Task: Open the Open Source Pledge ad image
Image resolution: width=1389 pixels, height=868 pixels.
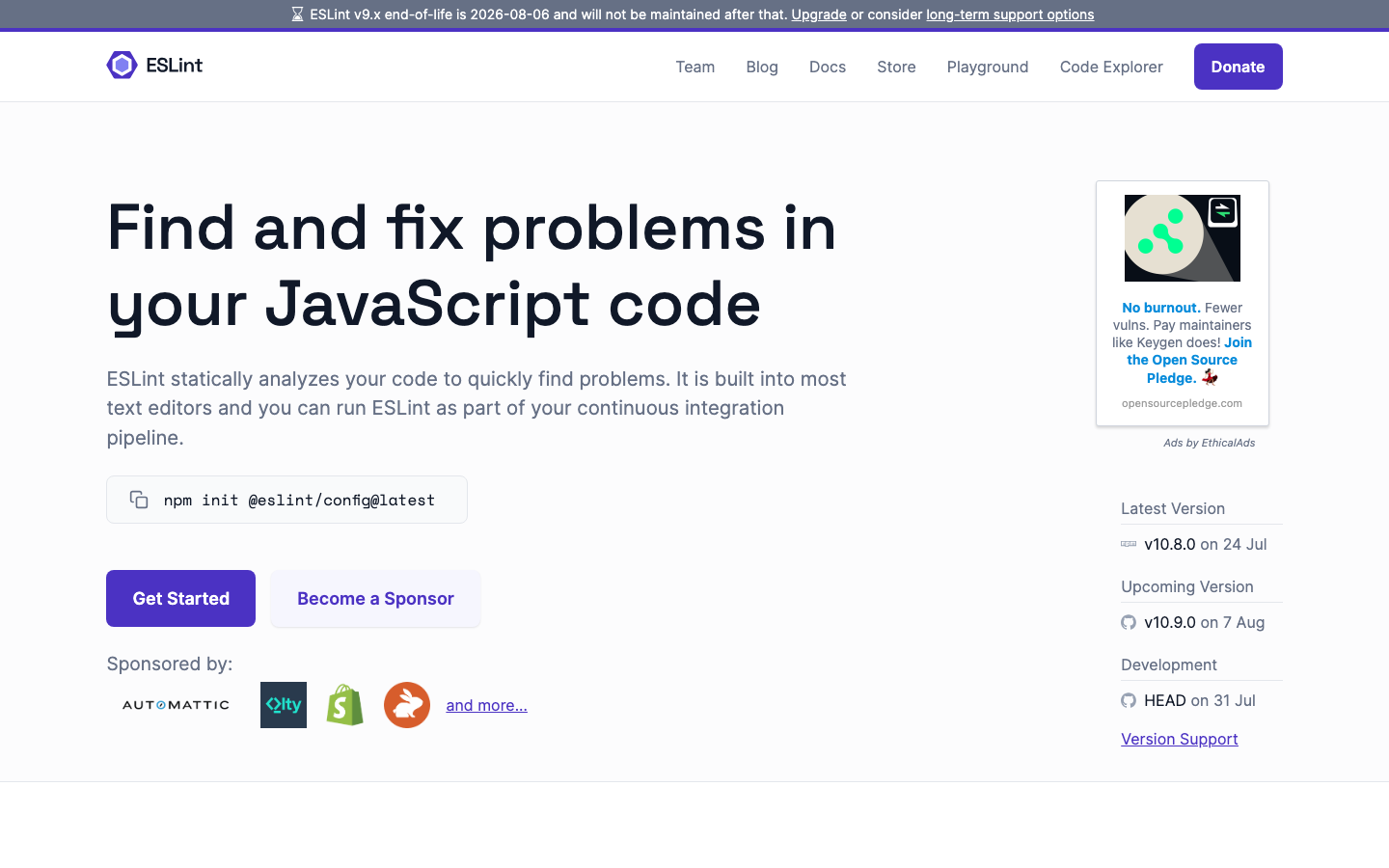Action: pyautogui.click(x=1183, y=238)
